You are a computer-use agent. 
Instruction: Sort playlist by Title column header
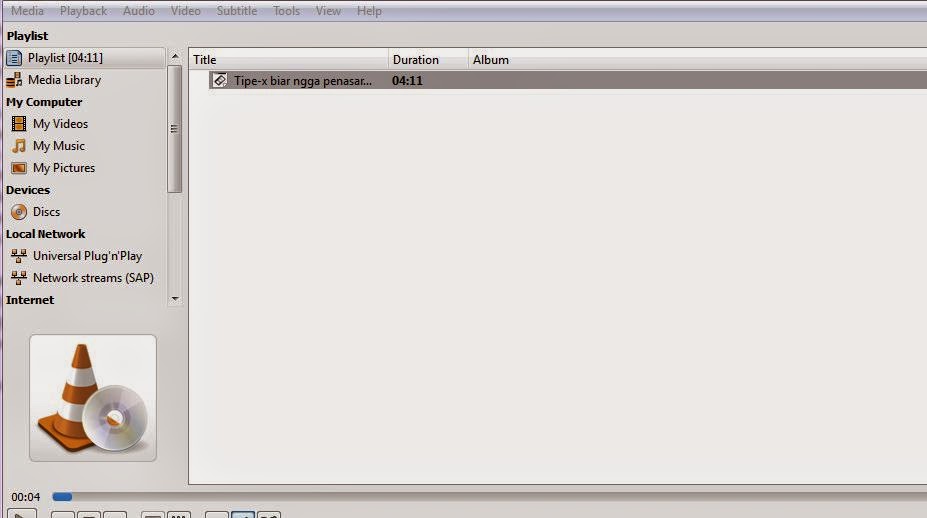click(x=289, y=60)
